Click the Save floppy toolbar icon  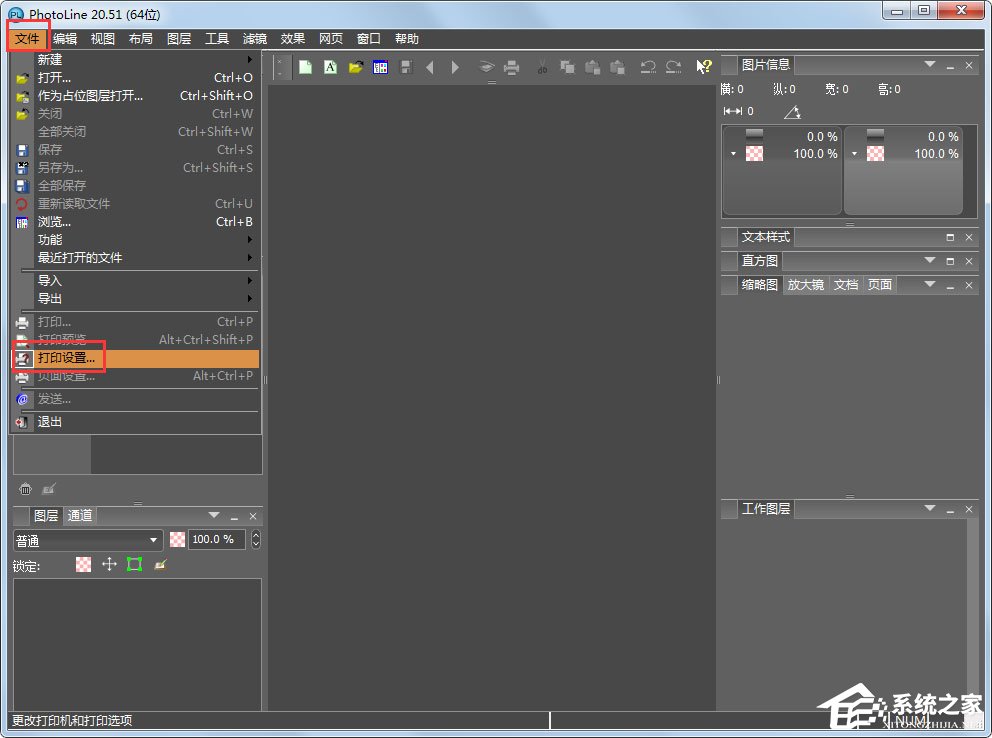(x=406, y=66)
